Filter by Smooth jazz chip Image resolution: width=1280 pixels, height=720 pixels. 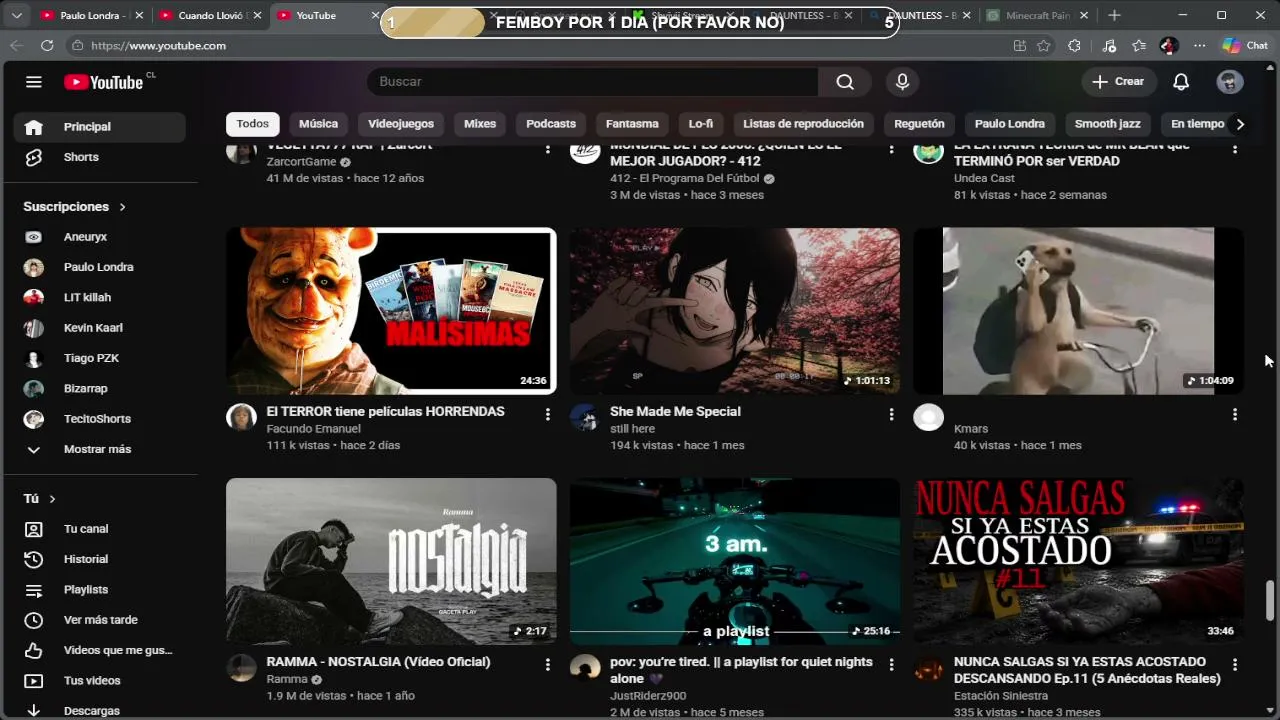click(1107, 124)
